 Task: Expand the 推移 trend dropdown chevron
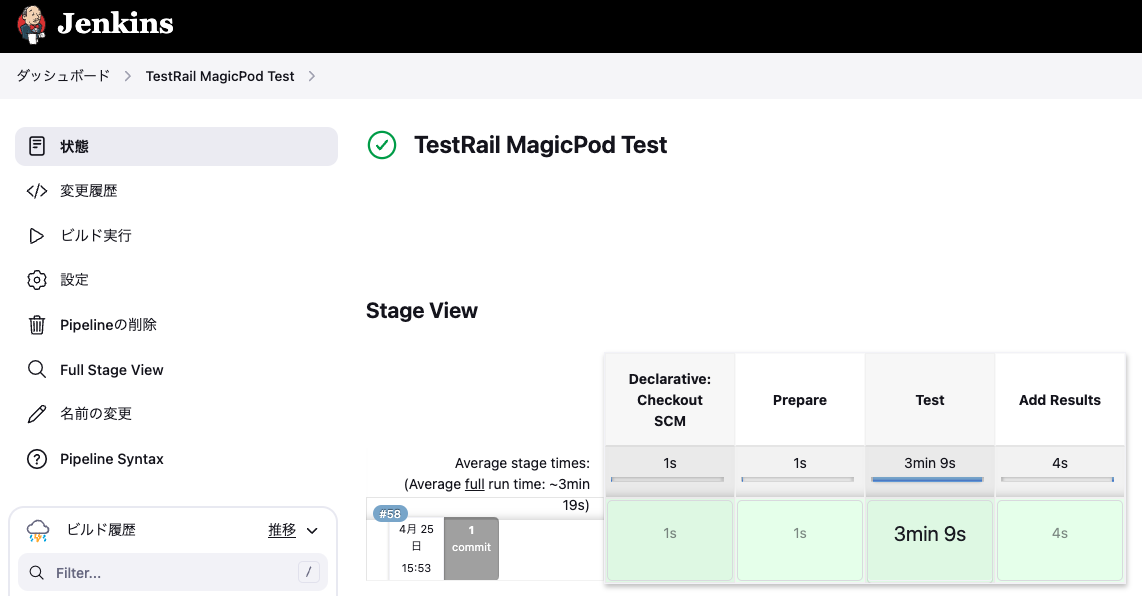click(x=312, y=530)
